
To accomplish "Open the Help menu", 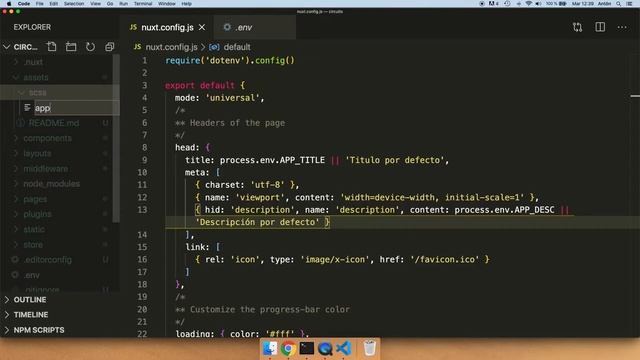I will pos(187,4).
